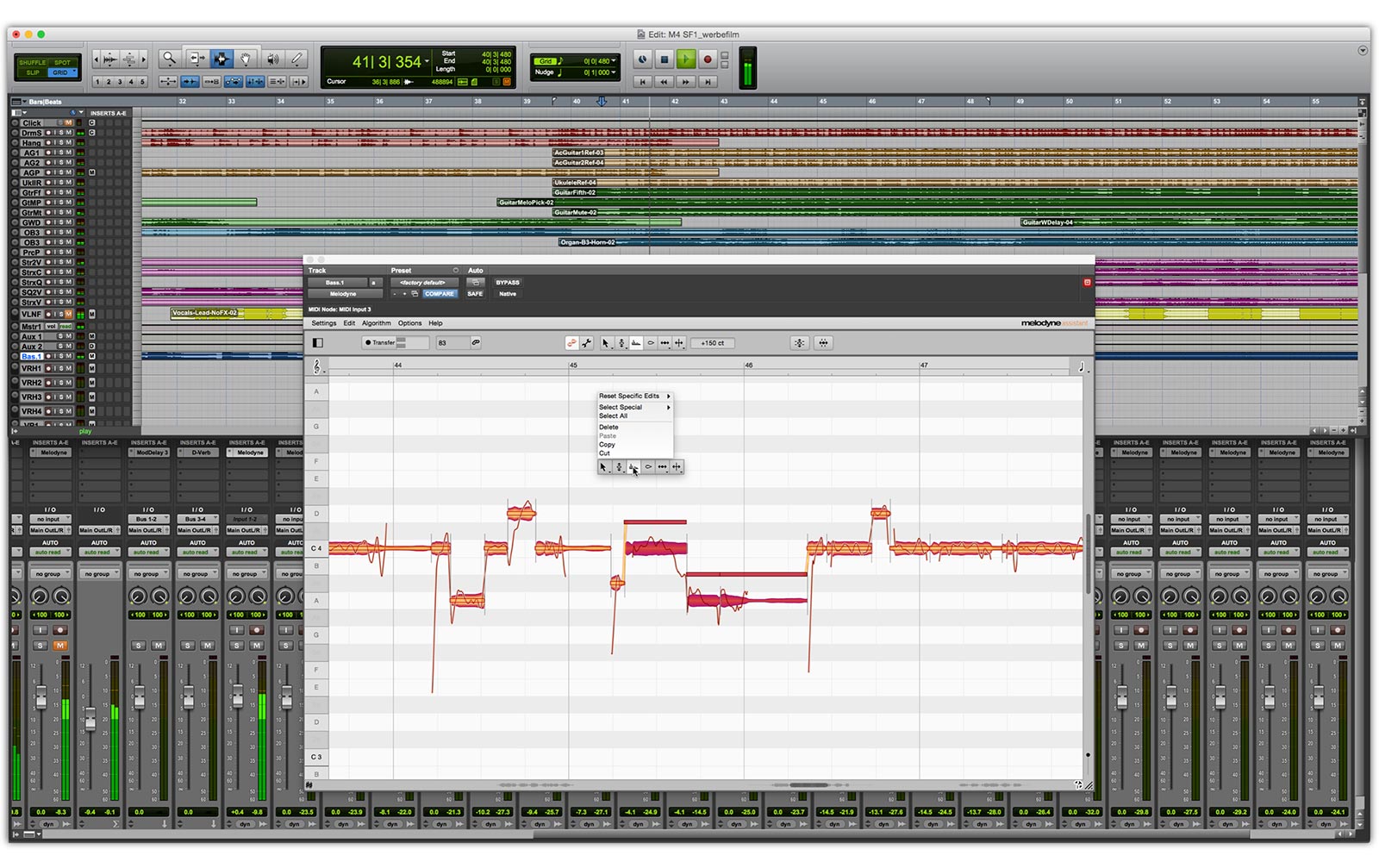Screen dimensions: 1379x868
Task: Open Melodyne Algorithm menu
Action: point(376,323)
